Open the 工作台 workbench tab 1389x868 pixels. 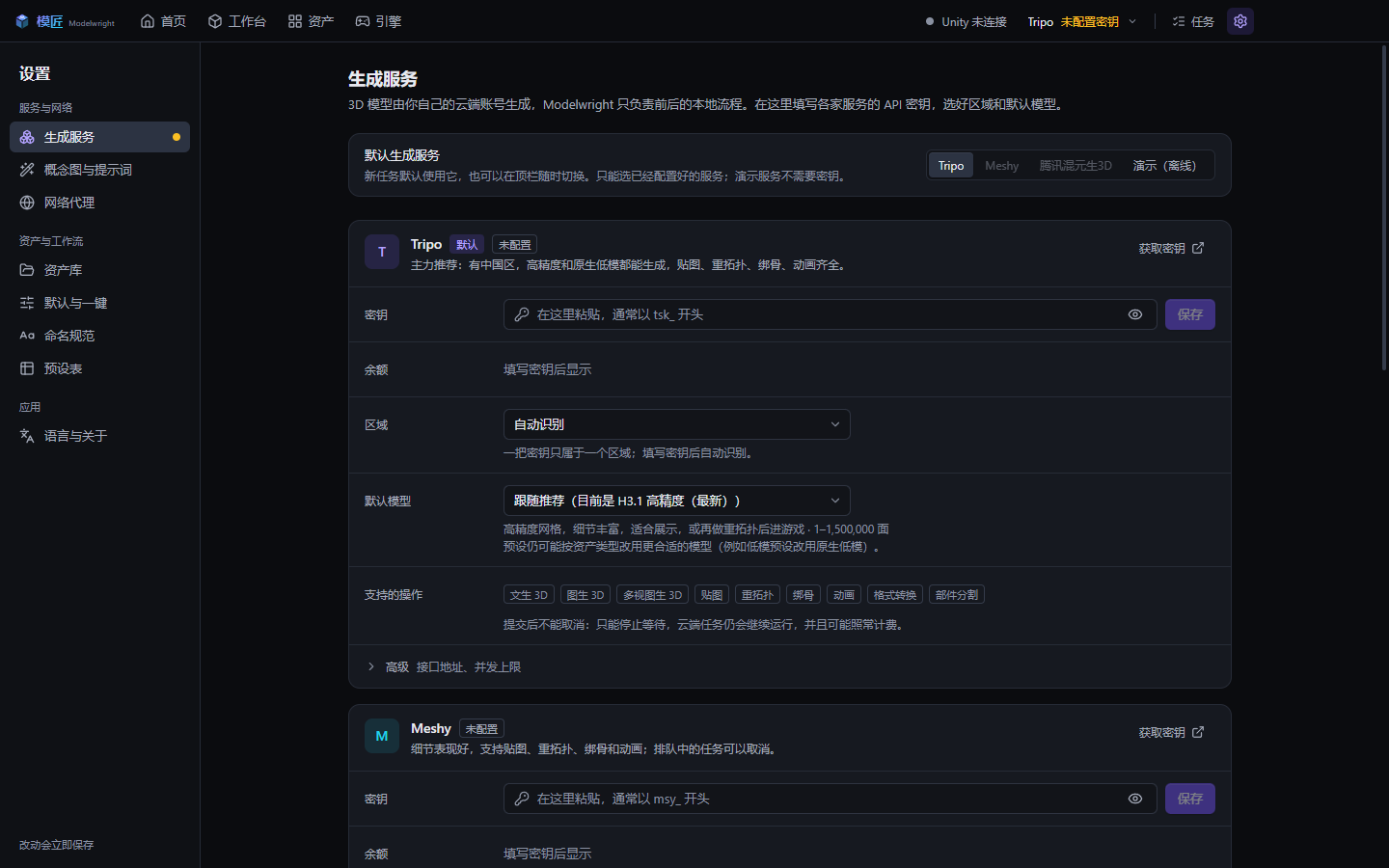tap(237, 21)
